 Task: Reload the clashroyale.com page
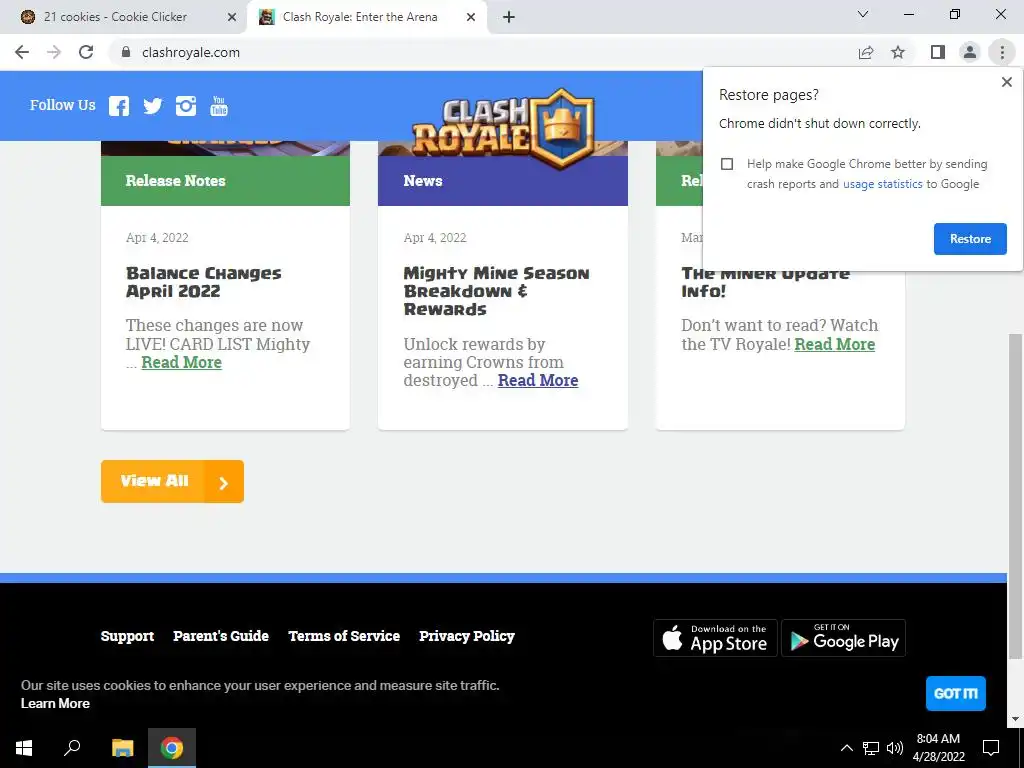[x=86, y=52]
